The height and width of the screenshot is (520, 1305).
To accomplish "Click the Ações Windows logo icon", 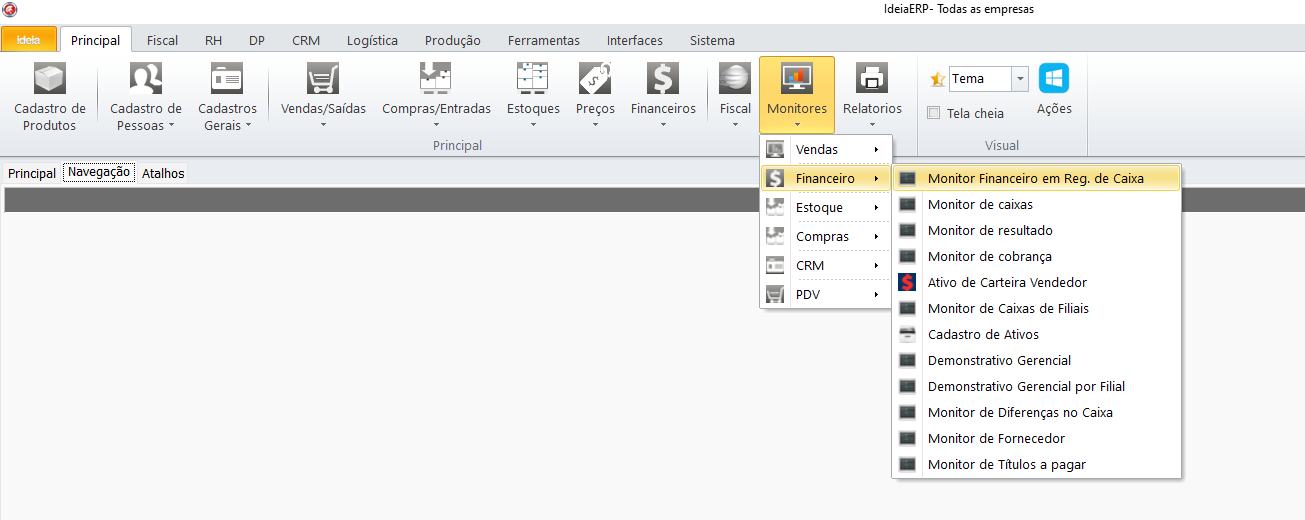I will (x=1054, y=79).
